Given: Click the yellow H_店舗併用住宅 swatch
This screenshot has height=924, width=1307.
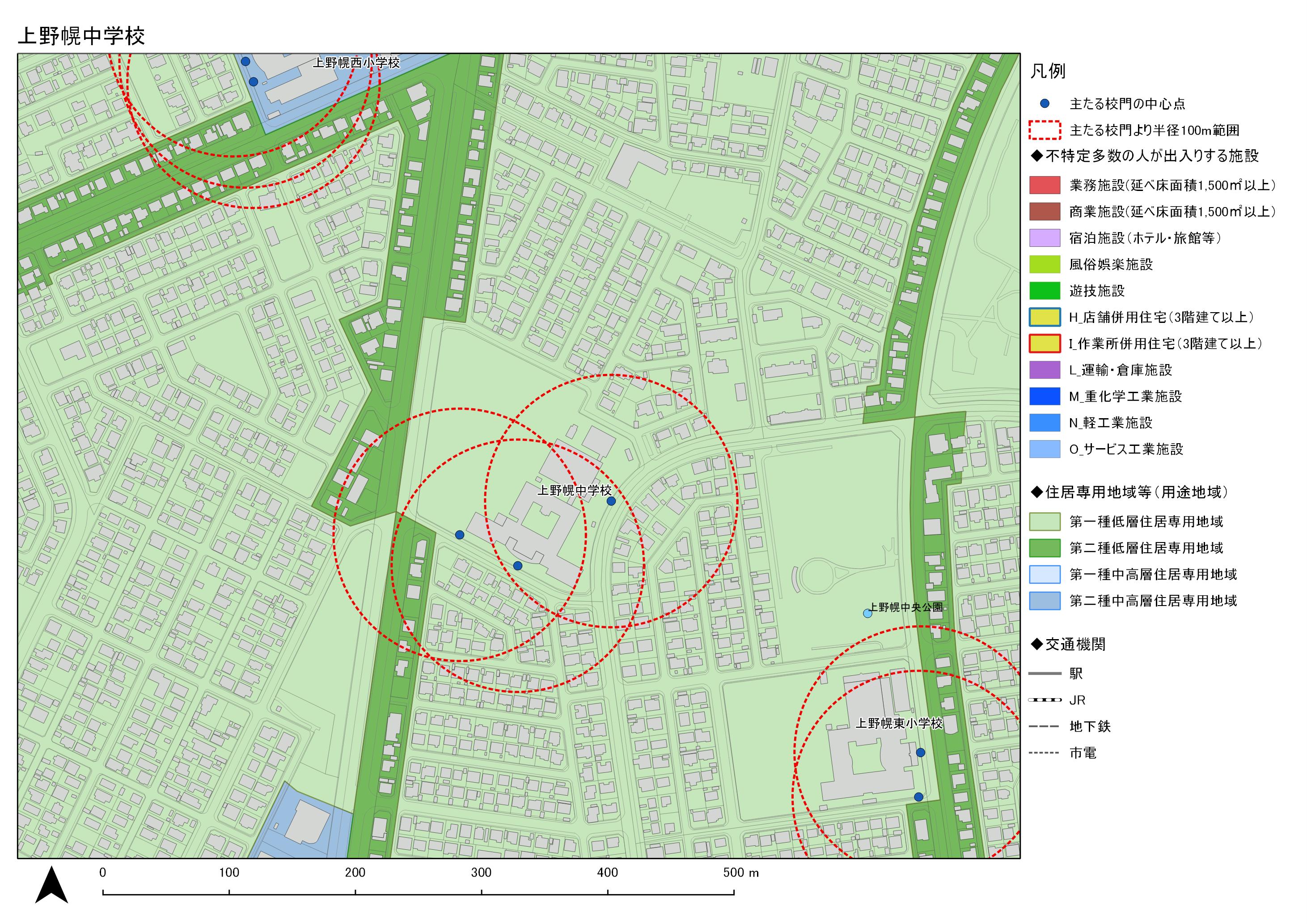Looking at the screenshot, I should [x=1044, y=317].
